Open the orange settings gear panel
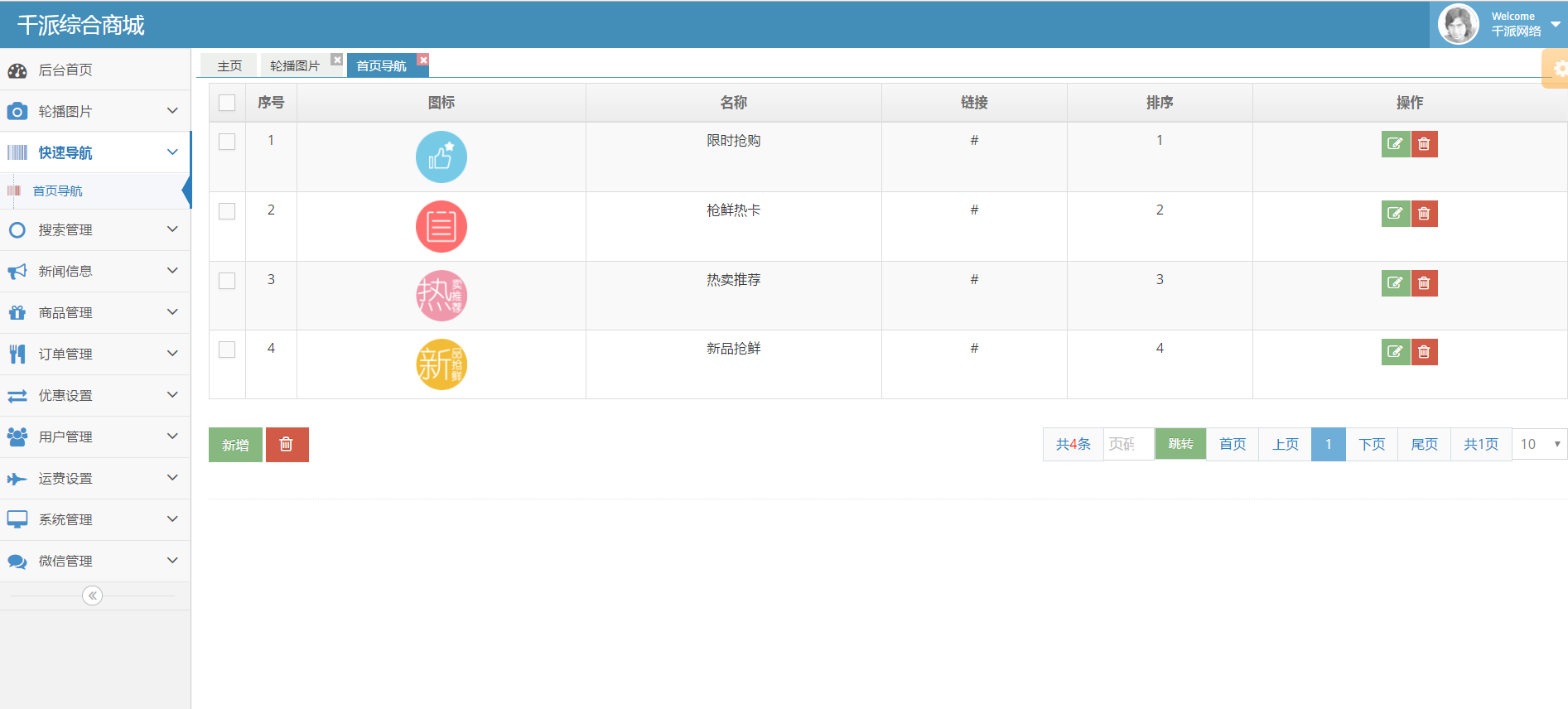 (1556, 69)
